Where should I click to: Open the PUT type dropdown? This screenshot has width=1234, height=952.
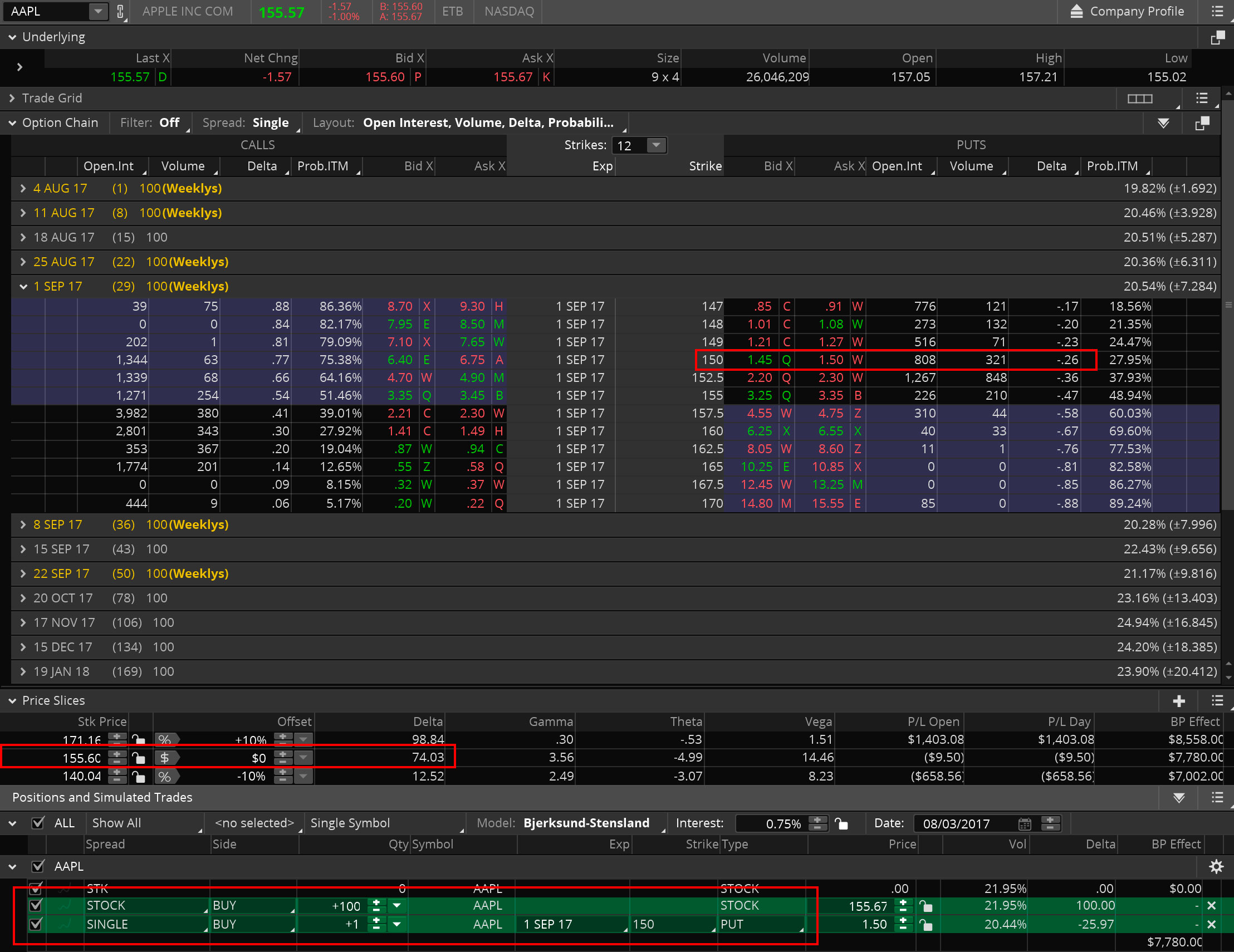point(762,925)
